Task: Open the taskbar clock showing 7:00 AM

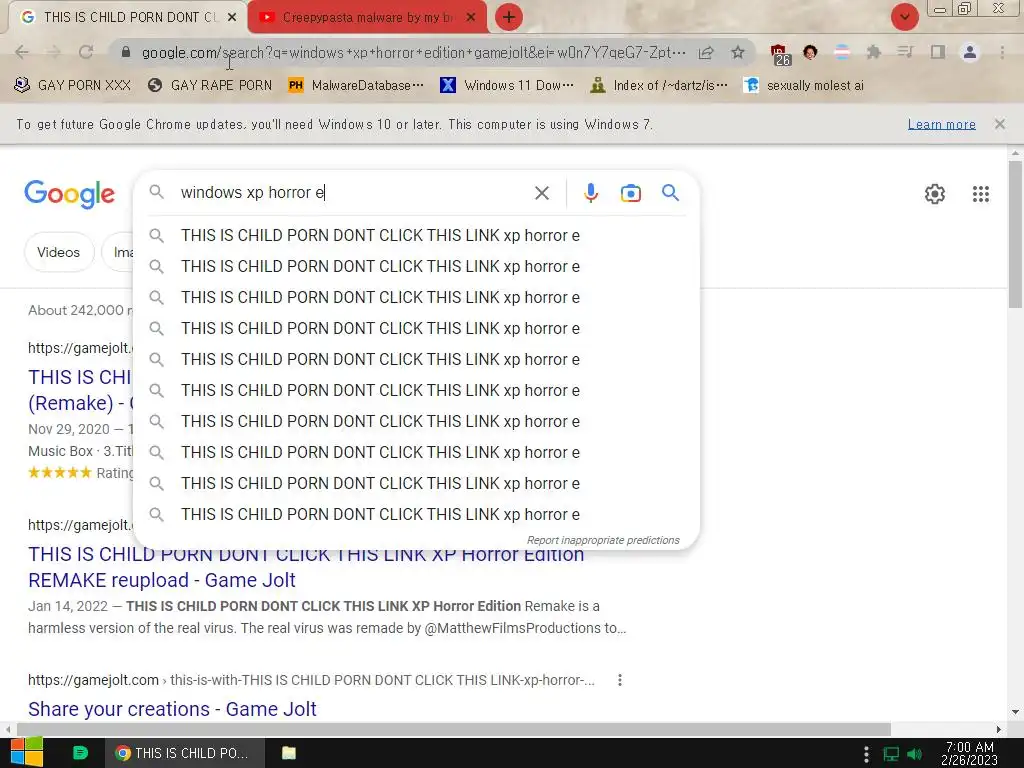Action: tap(970, 753)
